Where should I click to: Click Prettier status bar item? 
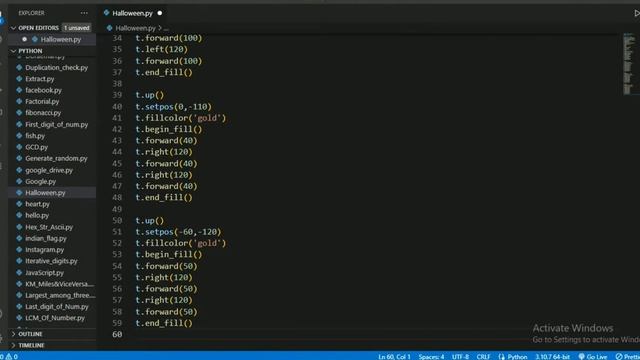point(628,356)
